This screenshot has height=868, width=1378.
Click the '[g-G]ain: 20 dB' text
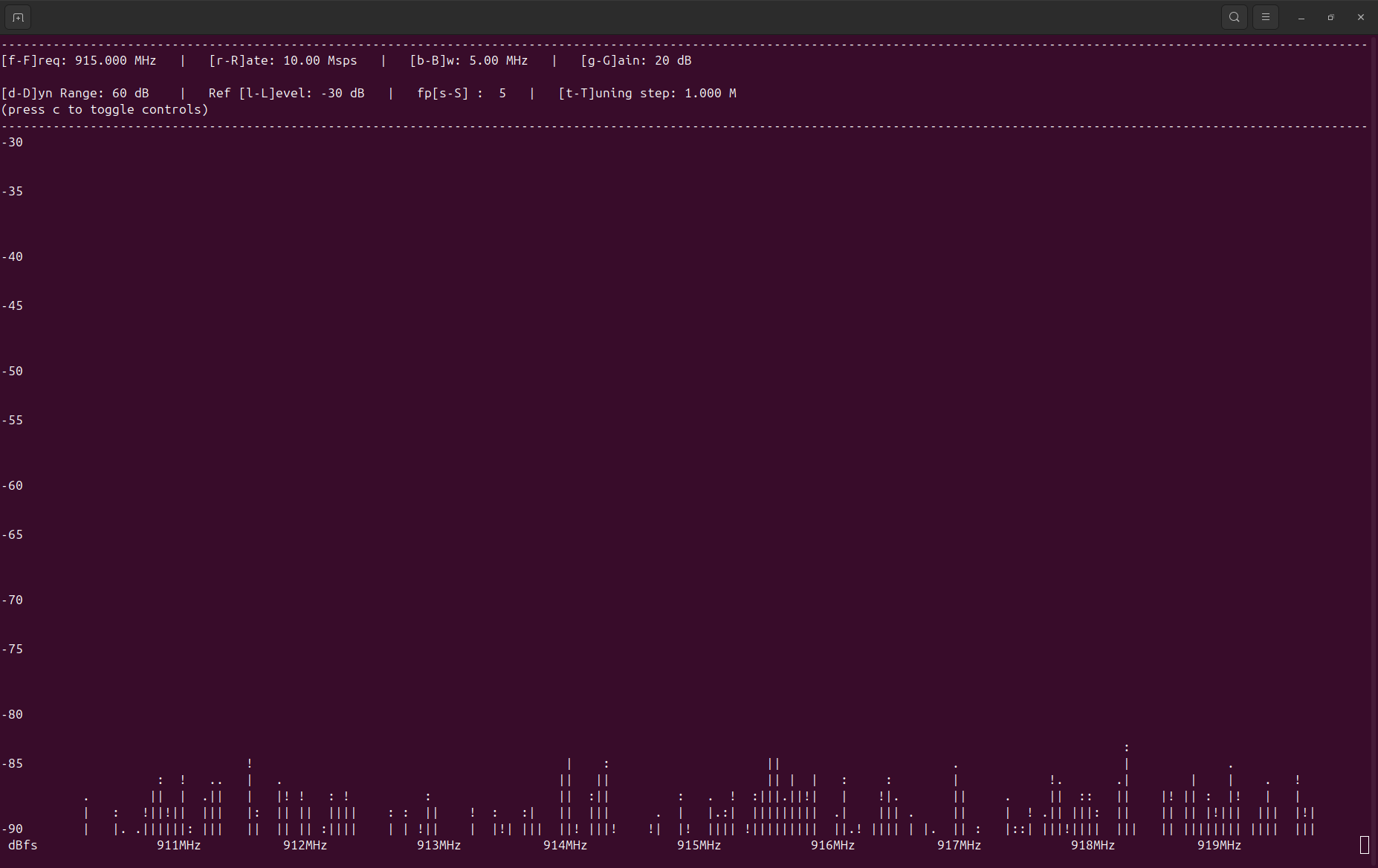click(x=636, y=60)
